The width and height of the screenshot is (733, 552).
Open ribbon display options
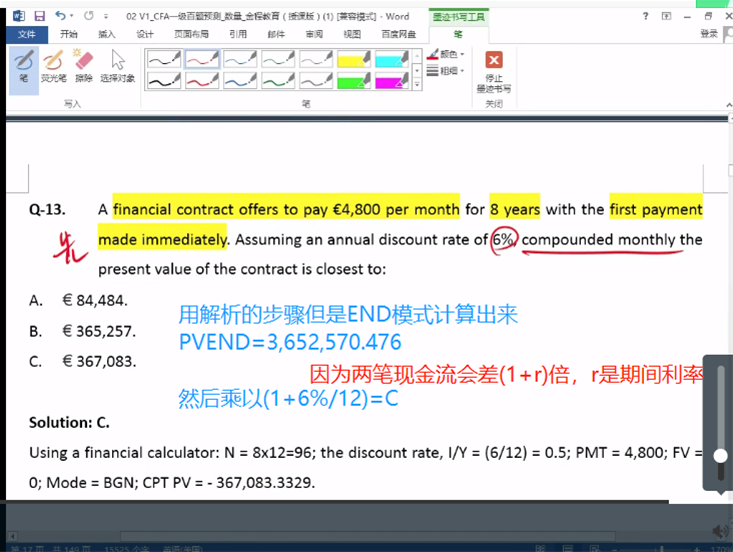point(667,16)
